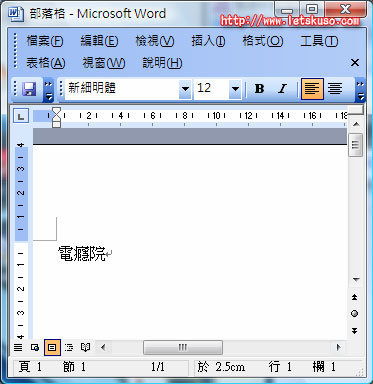The height and width of the screenshot is (384, 373).
Task: Click status bar page count 1/1
Action: [x=157, y=367]
